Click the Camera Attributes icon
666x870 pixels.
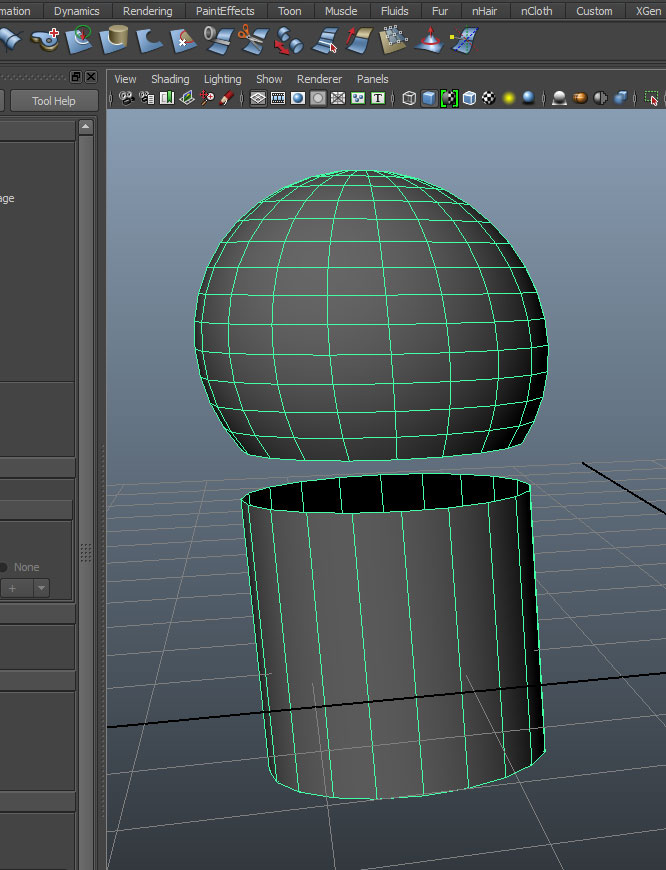pos(147,98)
